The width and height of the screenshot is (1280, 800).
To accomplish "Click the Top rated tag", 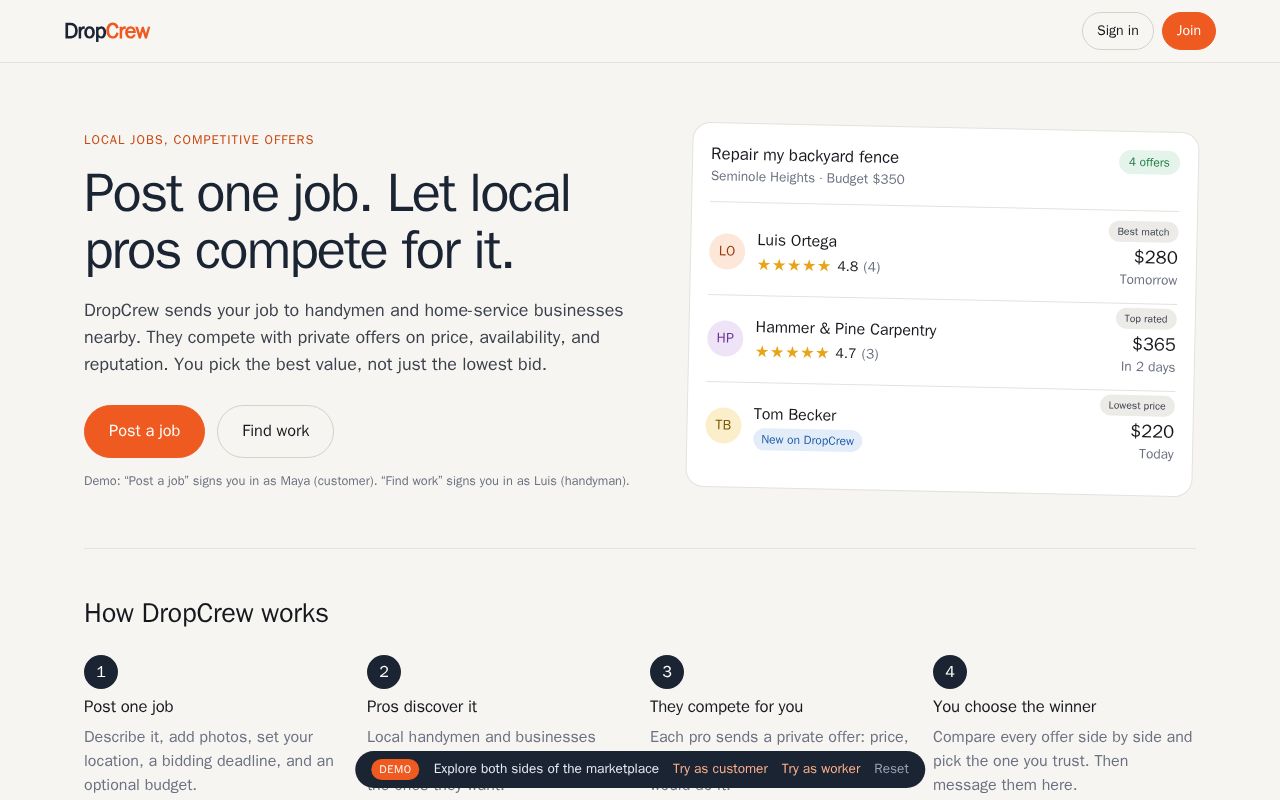I will pyautogui.click(x=1146, y=318).
